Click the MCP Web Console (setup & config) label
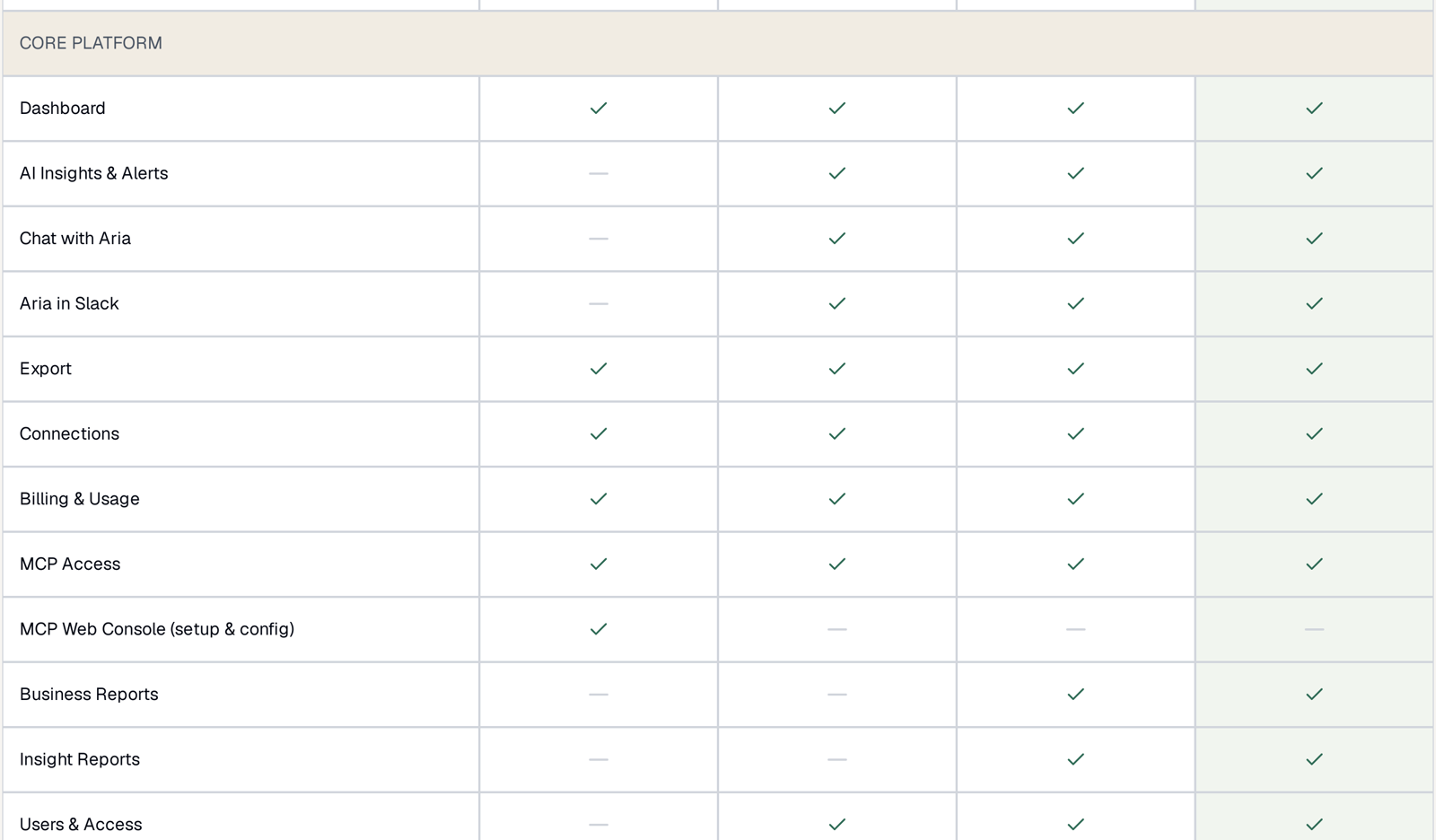The width and height of the screenshot is (1436, 840). click(157, 629)
